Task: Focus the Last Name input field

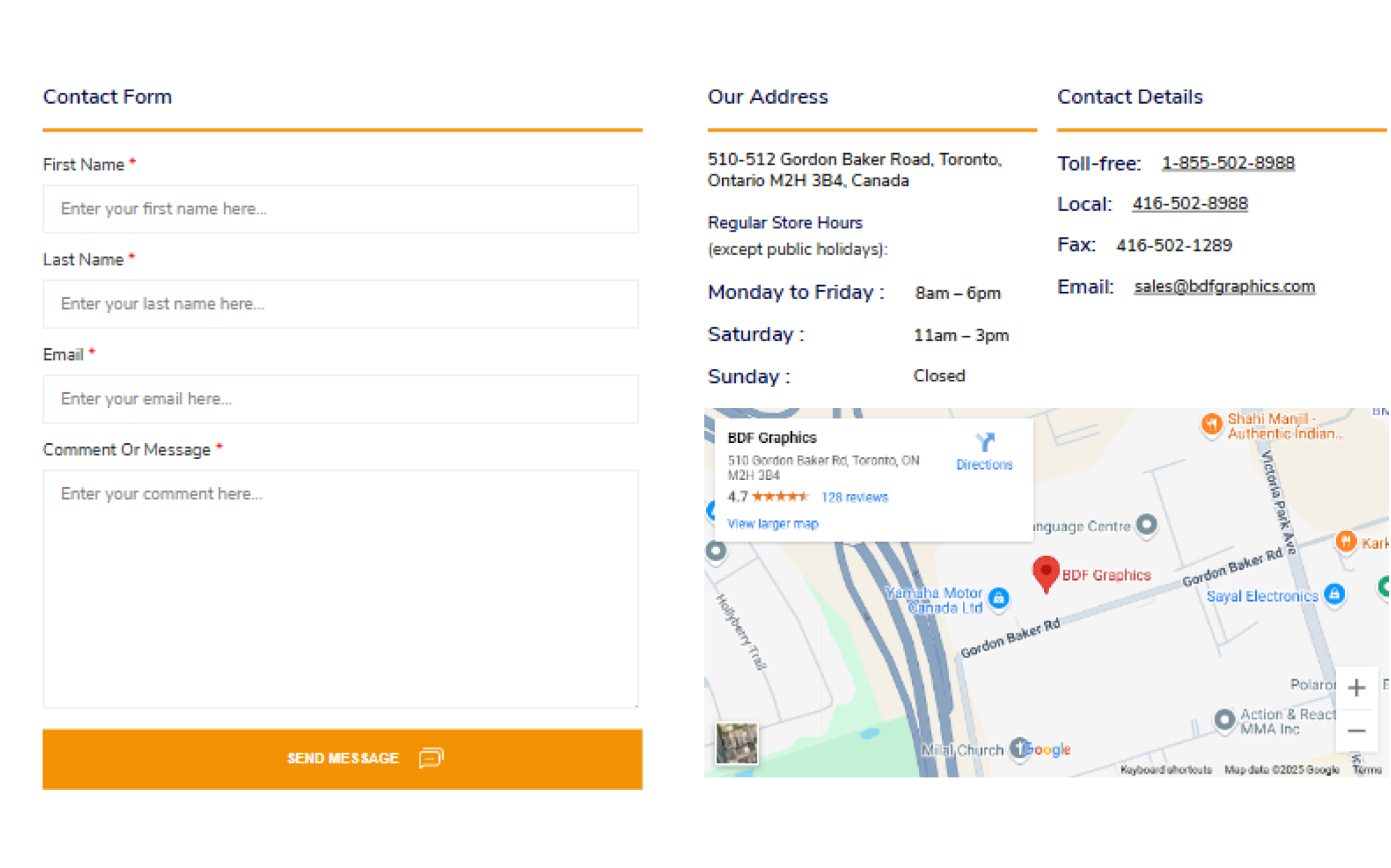Action: 341,305
